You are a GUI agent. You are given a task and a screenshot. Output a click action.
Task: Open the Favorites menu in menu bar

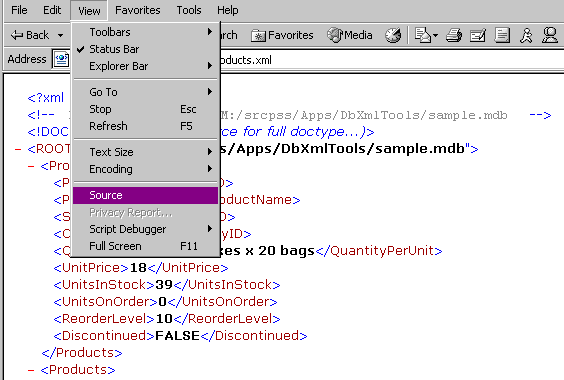[137, 10]
